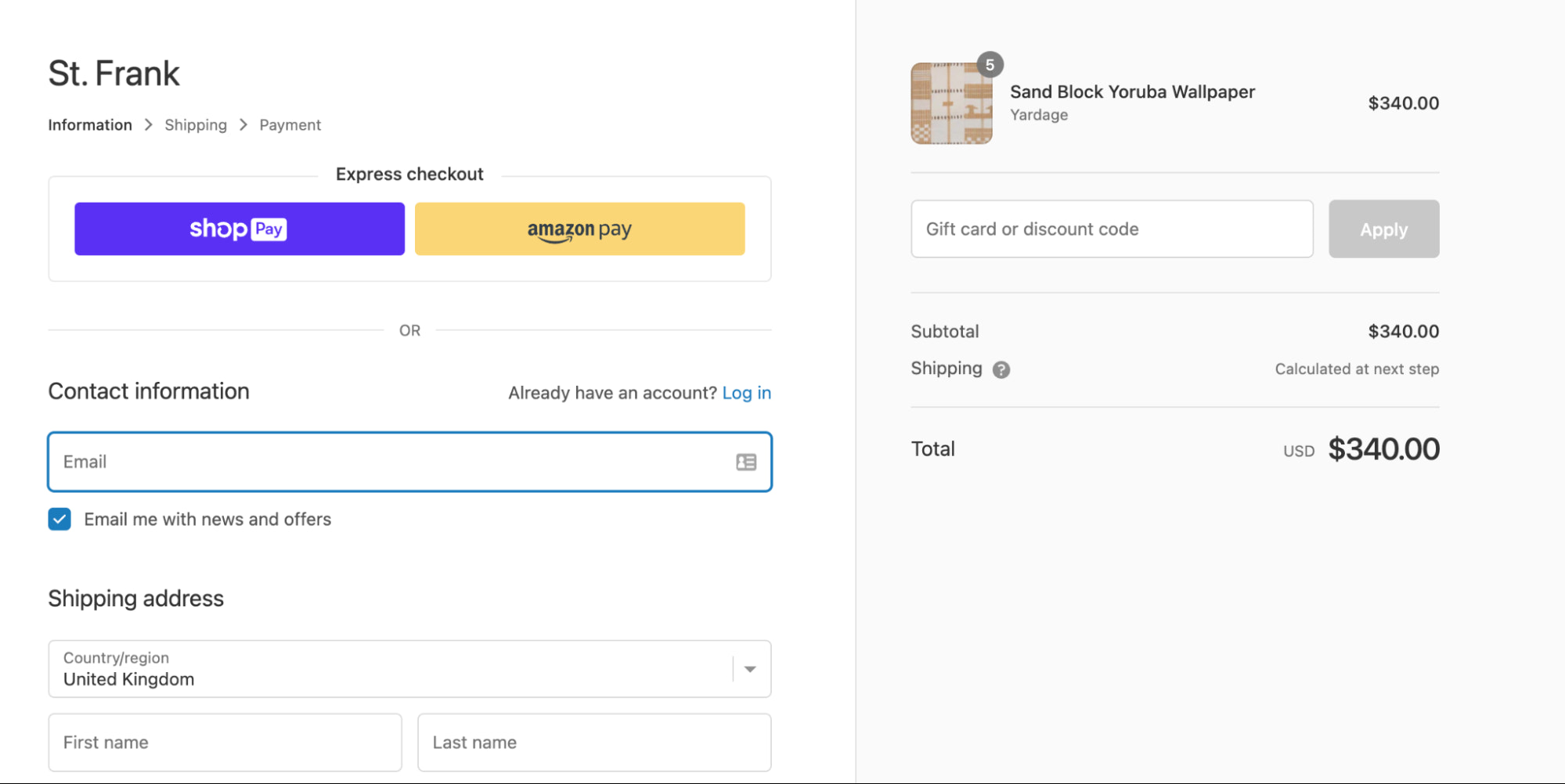
Task: Pay with Shop Pay express checkout
Action: [238, 228]
